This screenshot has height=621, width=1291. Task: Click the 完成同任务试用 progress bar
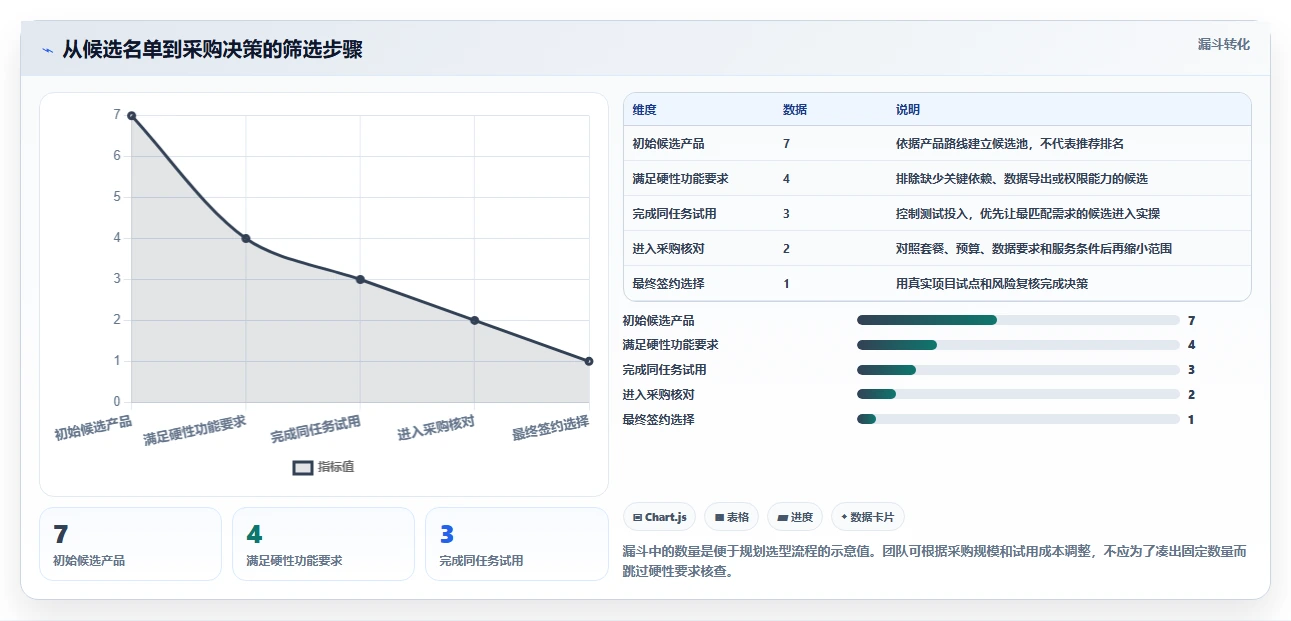click(1018, 370)
